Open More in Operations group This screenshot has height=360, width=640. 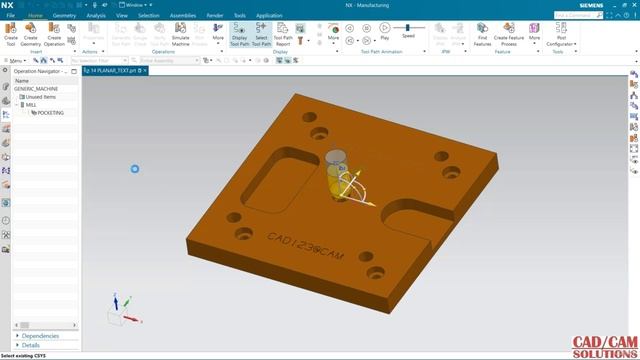[x=218, y=33]
